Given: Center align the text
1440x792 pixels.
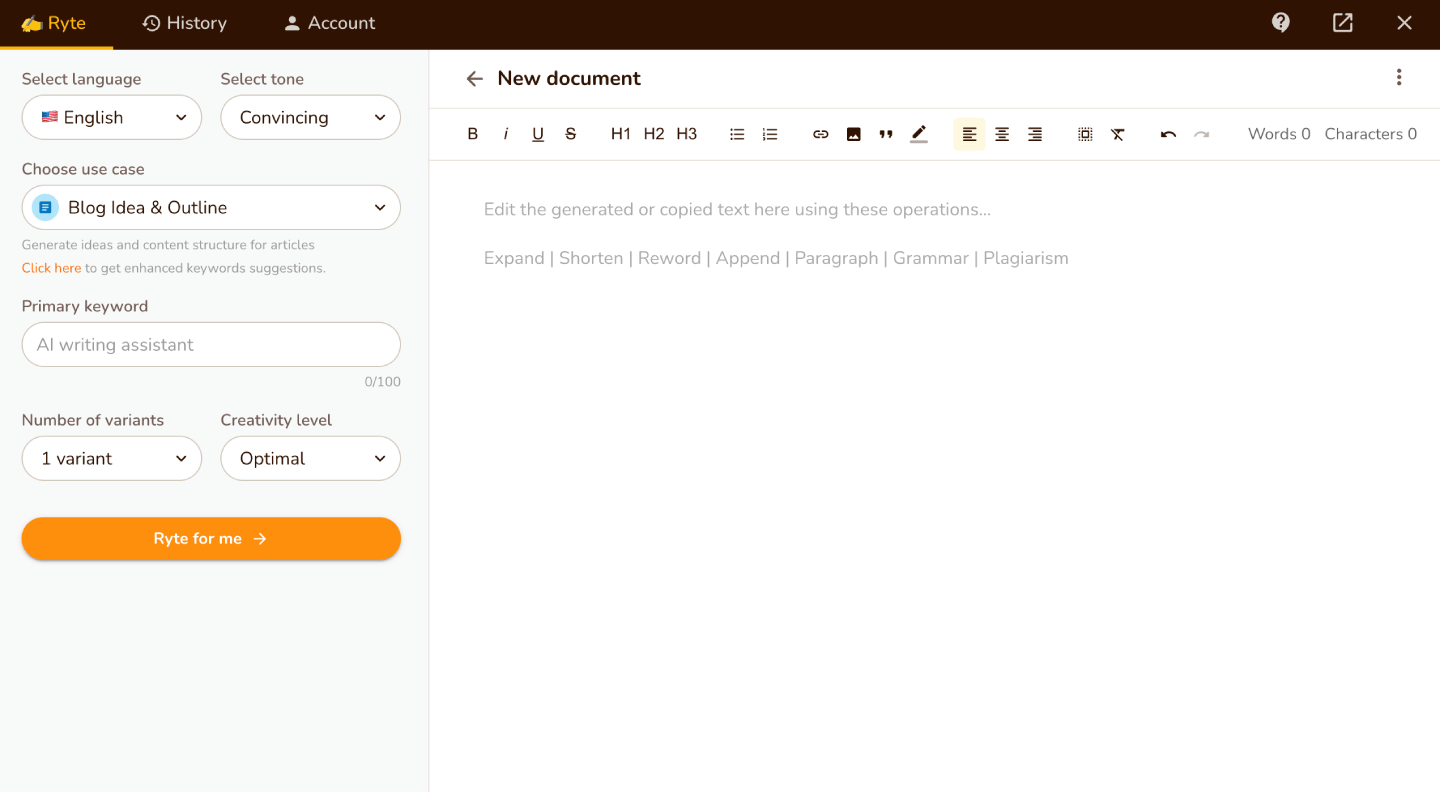Looking at the screenshot, I should [x=1002, y=134].
